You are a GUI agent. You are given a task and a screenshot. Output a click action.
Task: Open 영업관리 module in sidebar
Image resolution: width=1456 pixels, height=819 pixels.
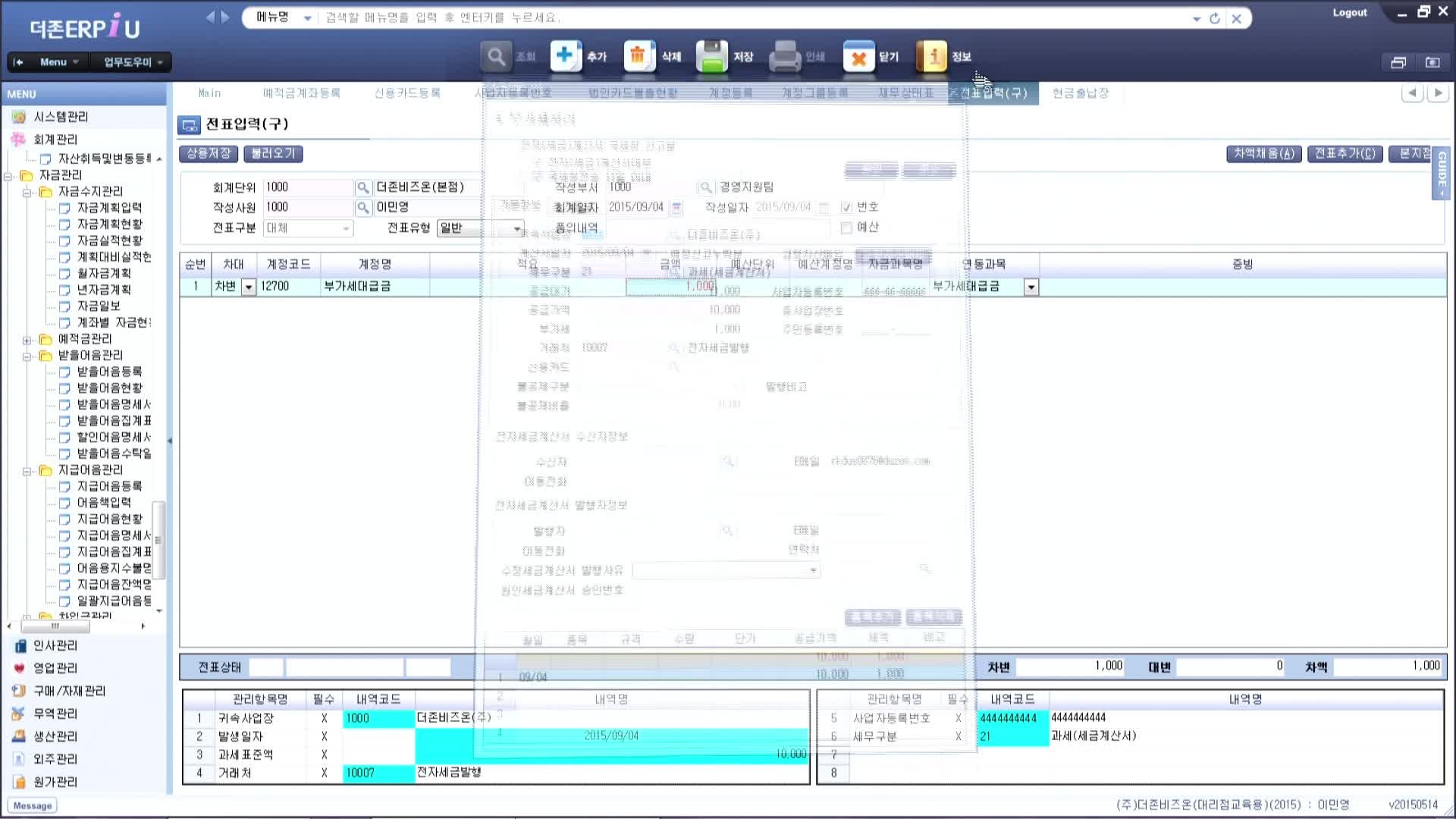[x=55, y=668]
